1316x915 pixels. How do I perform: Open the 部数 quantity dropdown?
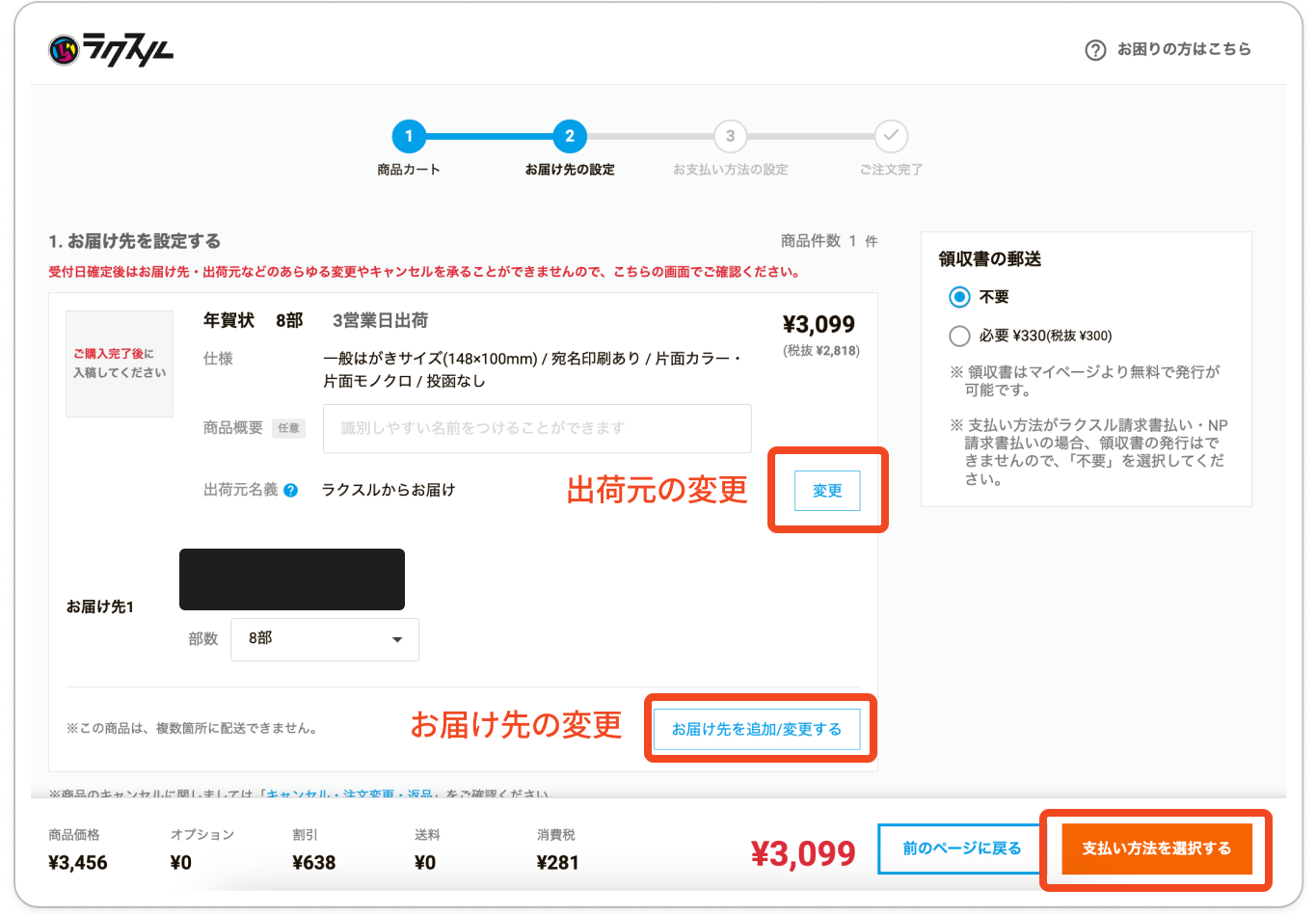[324, 639]
